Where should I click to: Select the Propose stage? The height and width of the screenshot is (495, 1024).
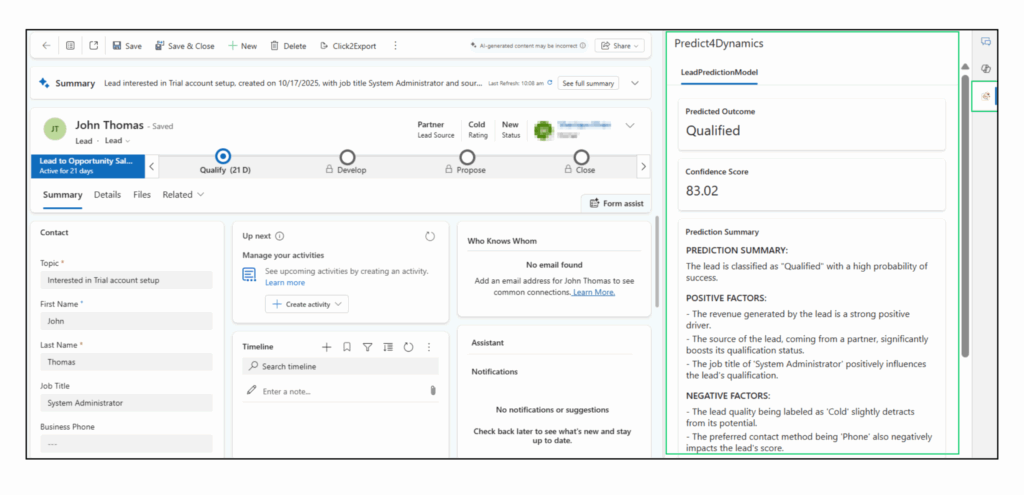(x=467, y=157)
